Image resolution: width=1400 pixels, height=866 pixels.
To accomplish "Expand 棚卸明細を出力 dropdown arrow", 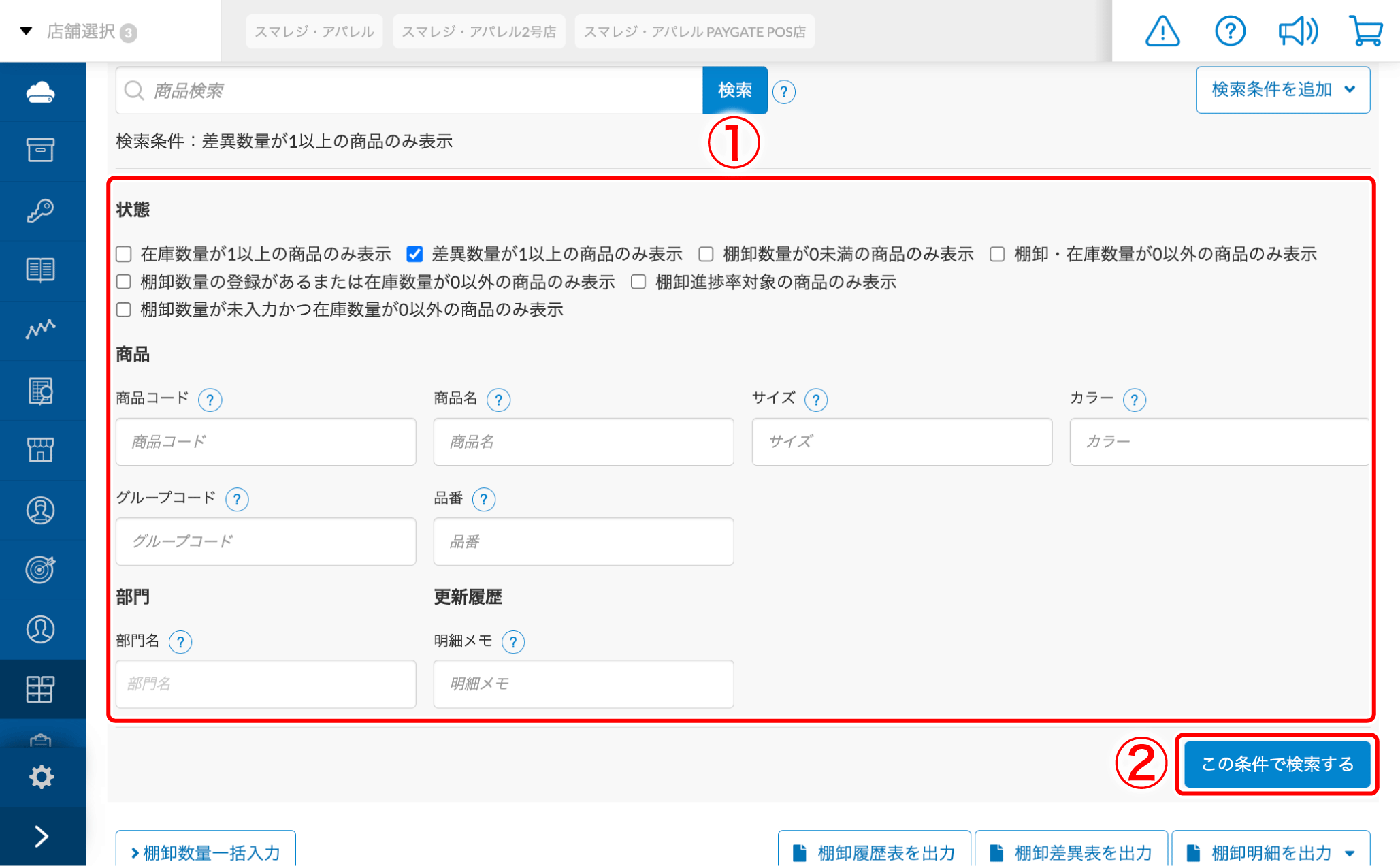I will [x=1350, y=852].
